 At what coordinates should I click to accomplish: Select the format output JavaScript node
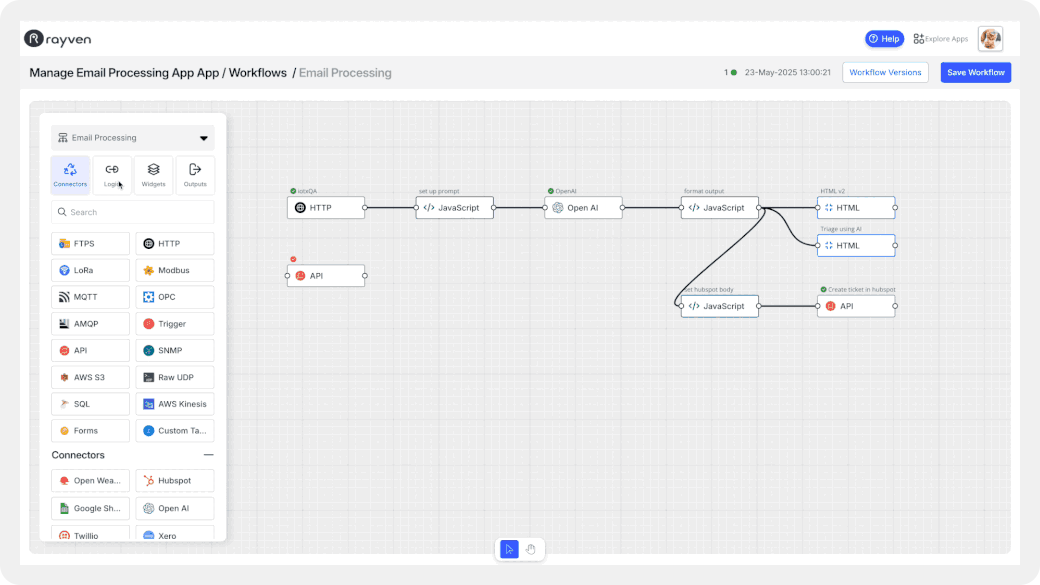point(720,208)
